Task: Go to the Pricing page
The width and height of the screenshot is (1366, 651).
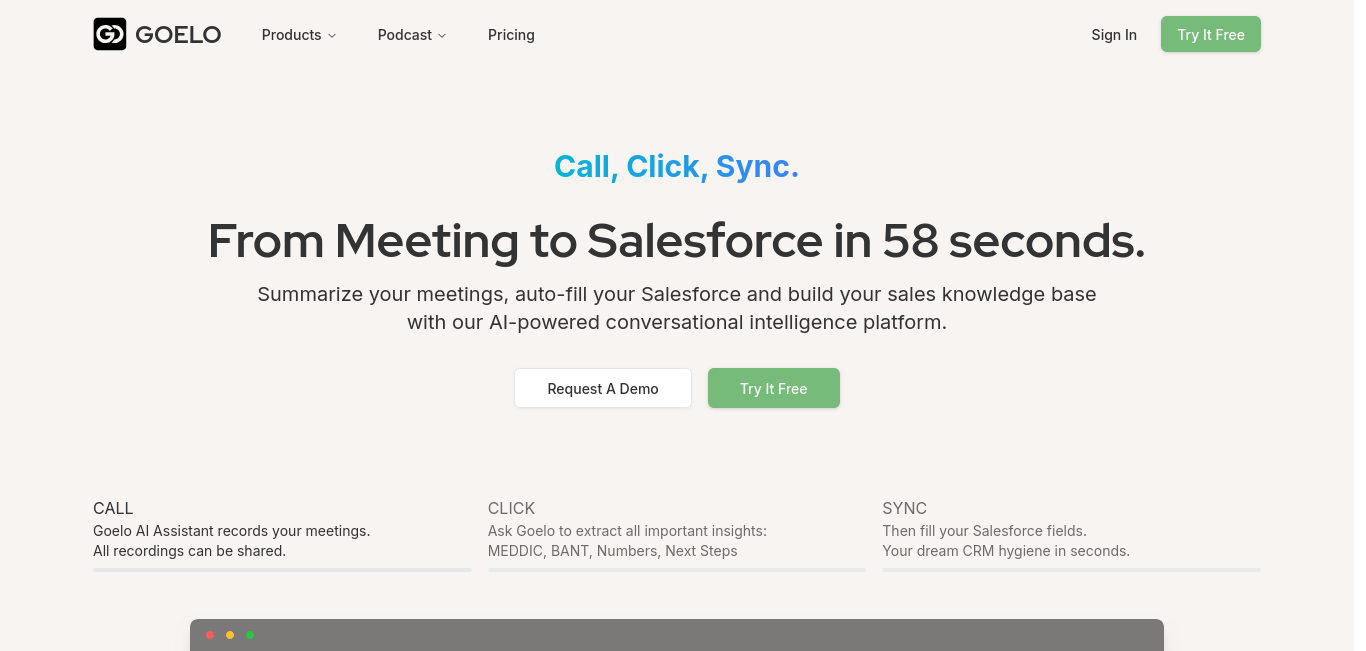Action: pos(511,35)
